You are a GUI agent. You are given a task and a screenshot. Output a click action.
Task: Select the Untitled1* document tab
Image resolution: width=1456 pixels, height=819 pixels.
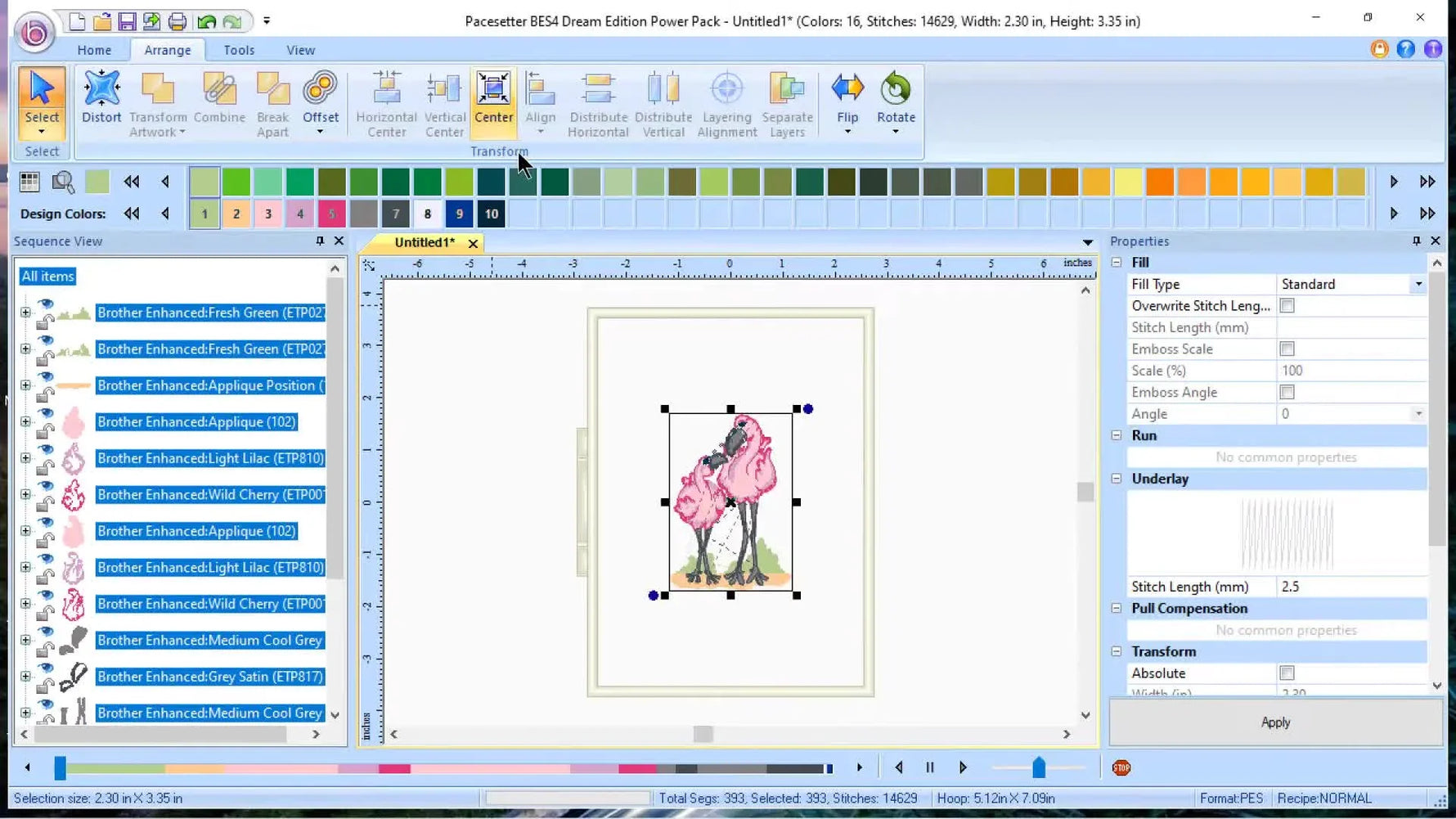(x=425, y=242)
